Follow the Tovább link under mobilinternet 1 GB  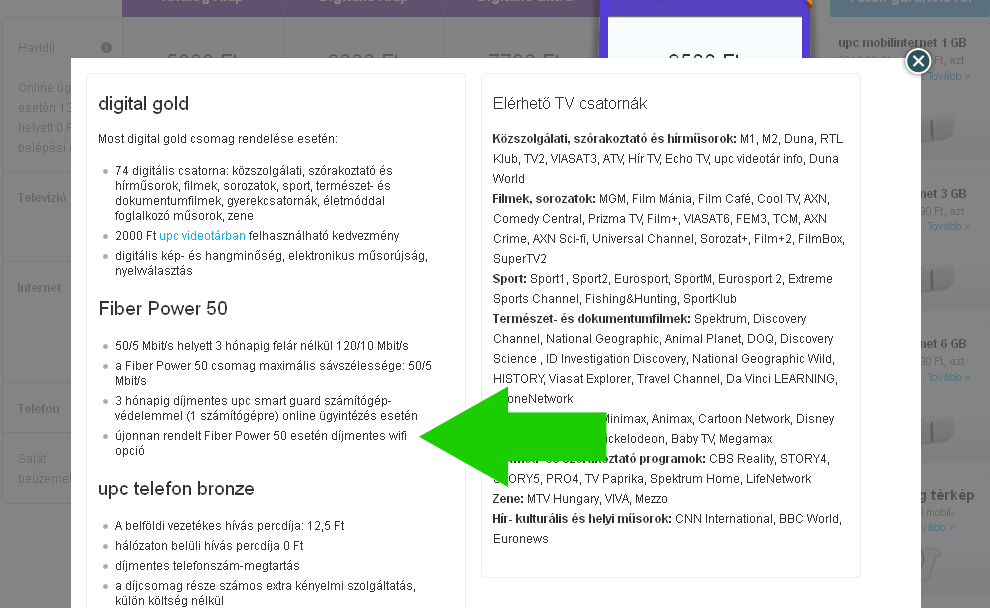coord(948,76)
